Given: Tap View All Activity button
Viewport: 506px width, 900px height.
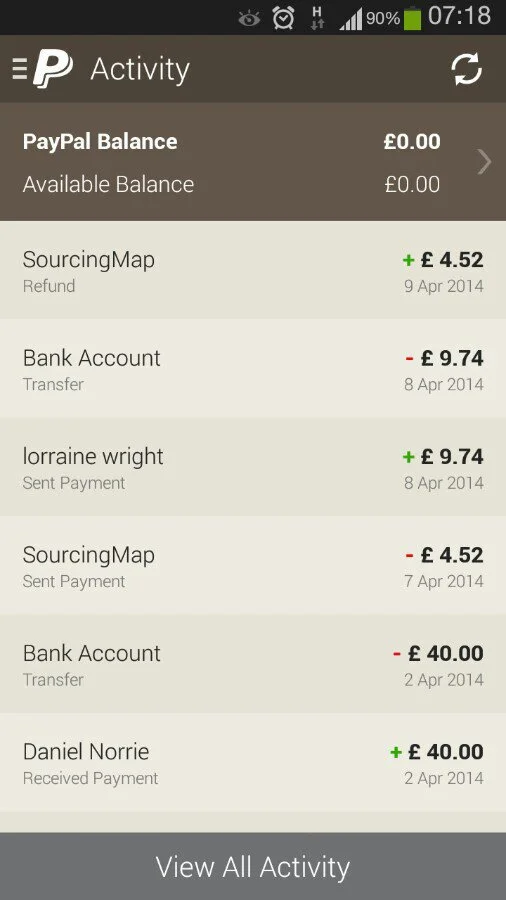Looking at the screenshot, I should pos(253,866).
